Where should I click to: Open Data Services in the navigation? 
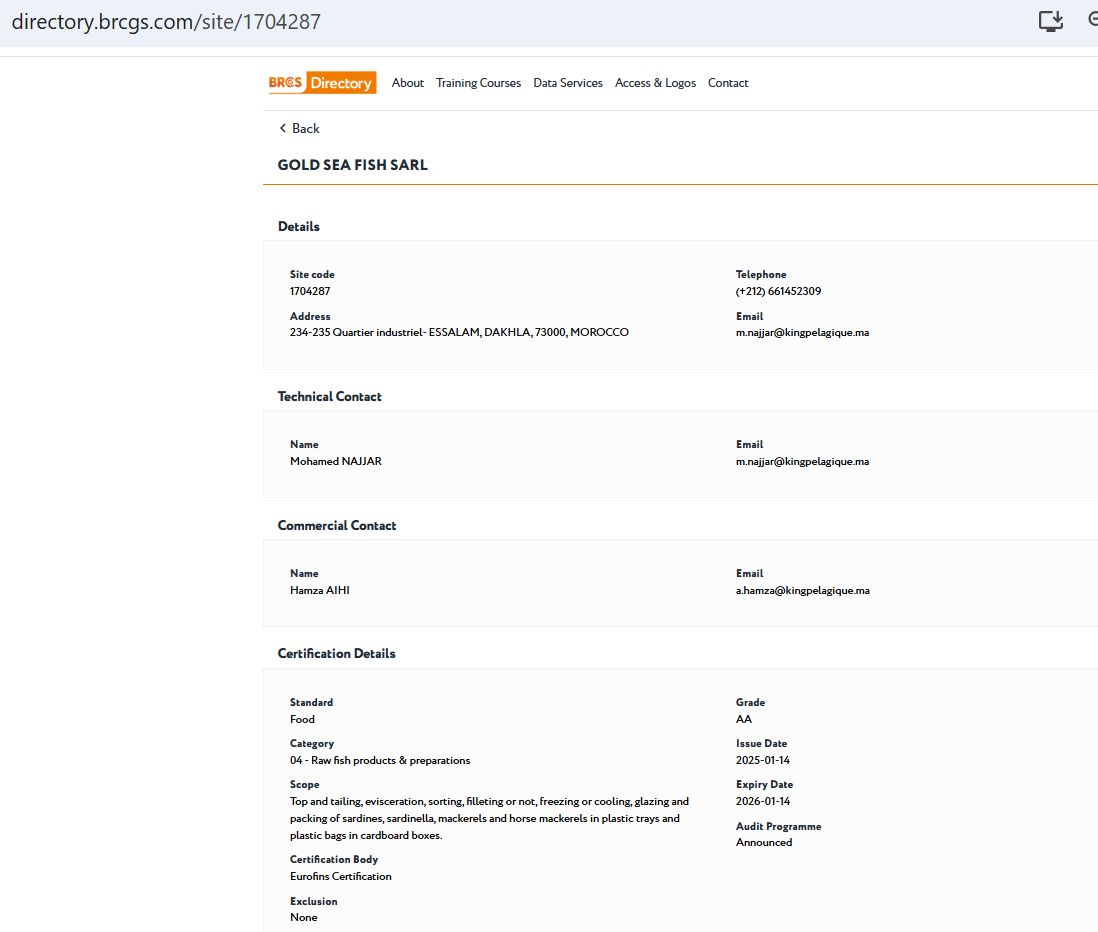(568, 83)
